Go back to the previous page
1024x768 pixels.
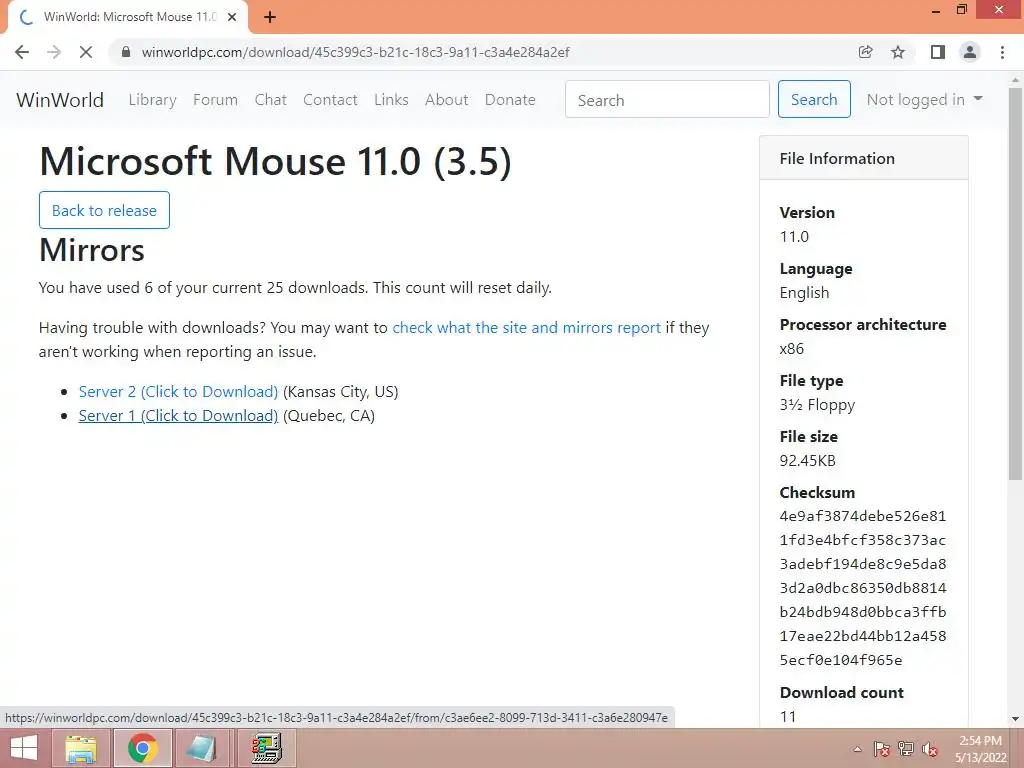click(x=22, y=52)
